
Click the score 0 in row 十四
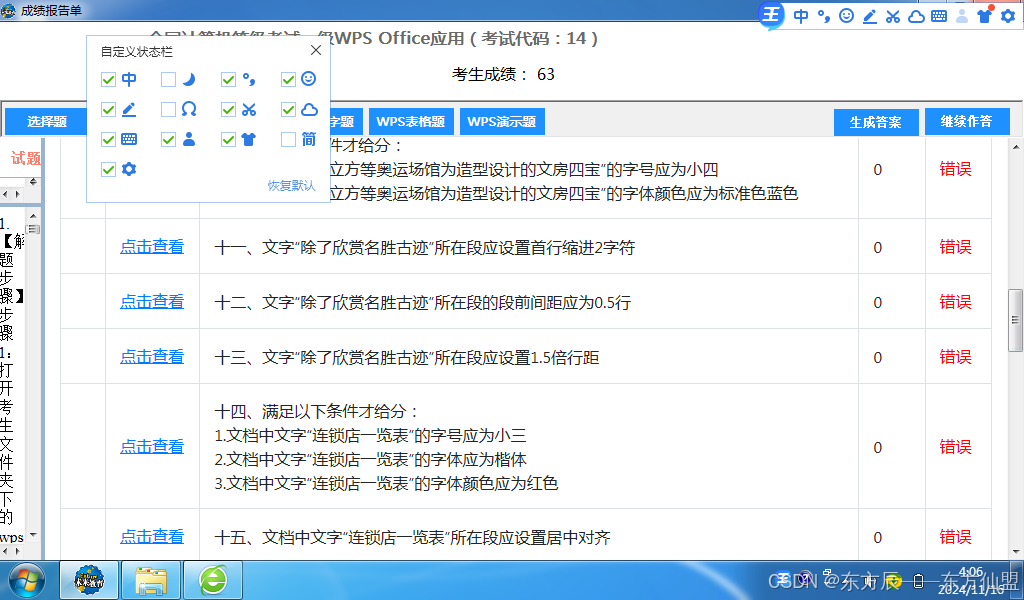pyautogui.click(x=878, y=447)
